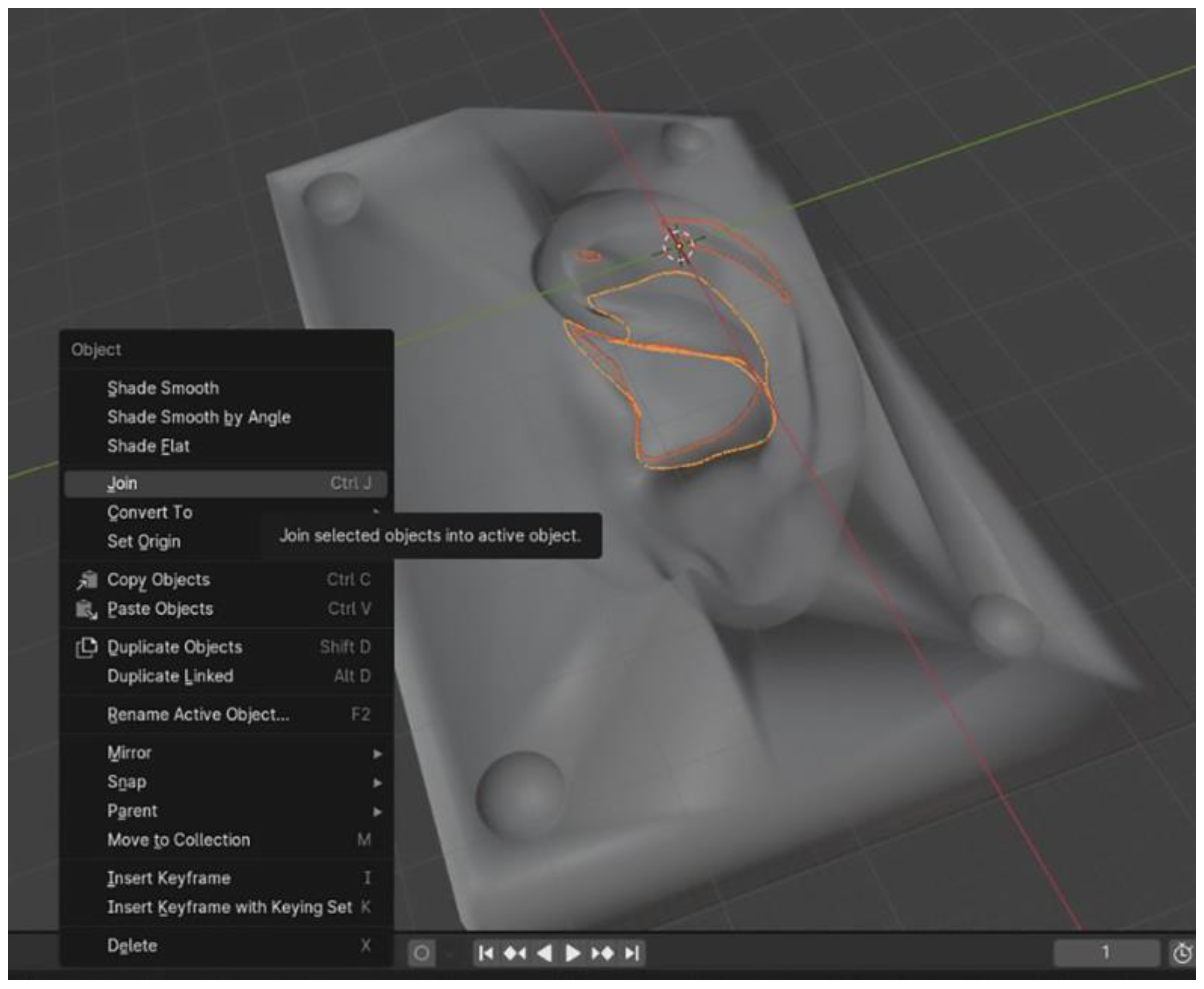1204x989 pixels.
Task: Play animation in reverse
Action: pyautogui.click(x=544, y=953)
